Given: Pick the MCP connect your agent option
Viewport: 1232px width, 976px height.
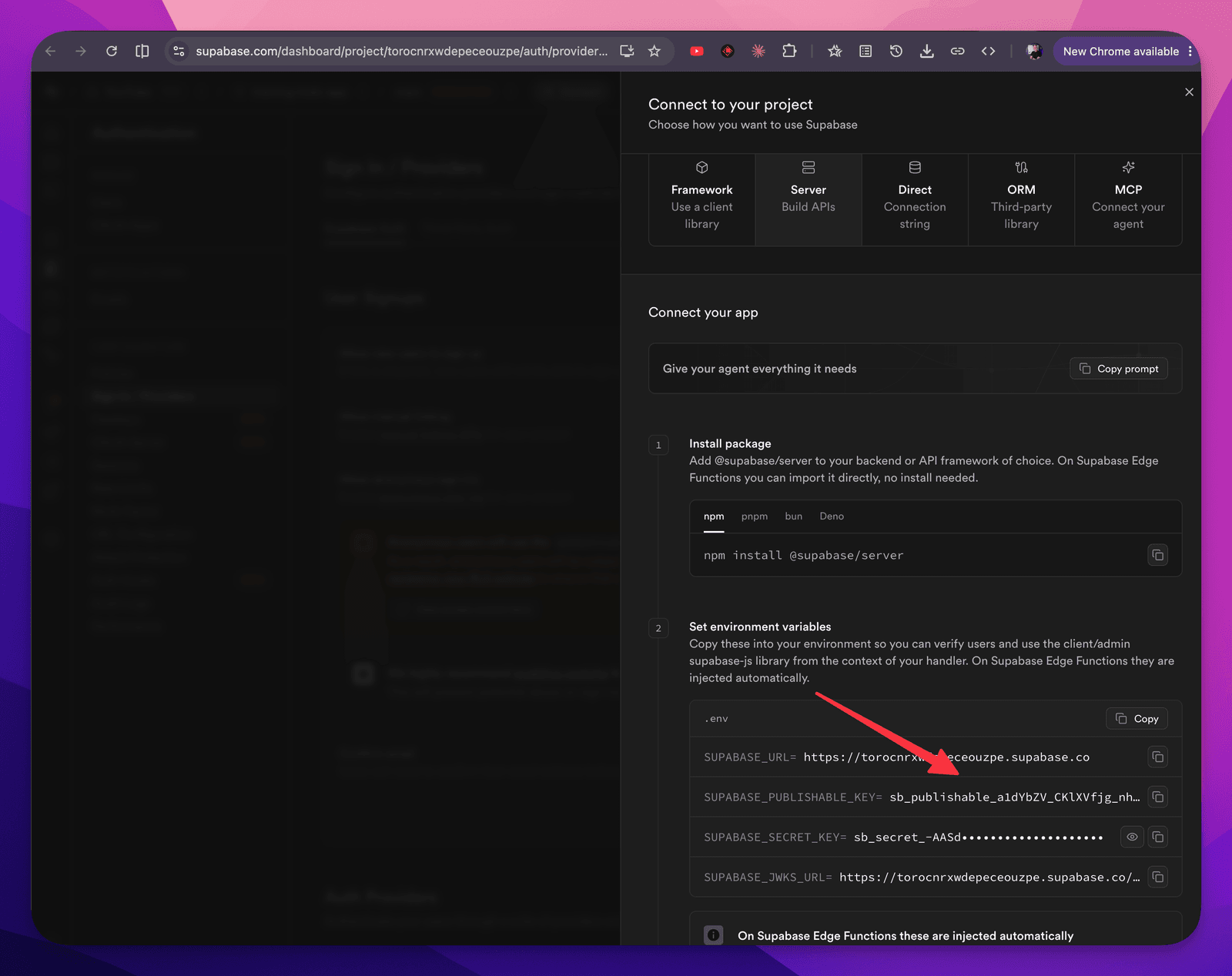Looking at the screenshot, I should 1128,199.
